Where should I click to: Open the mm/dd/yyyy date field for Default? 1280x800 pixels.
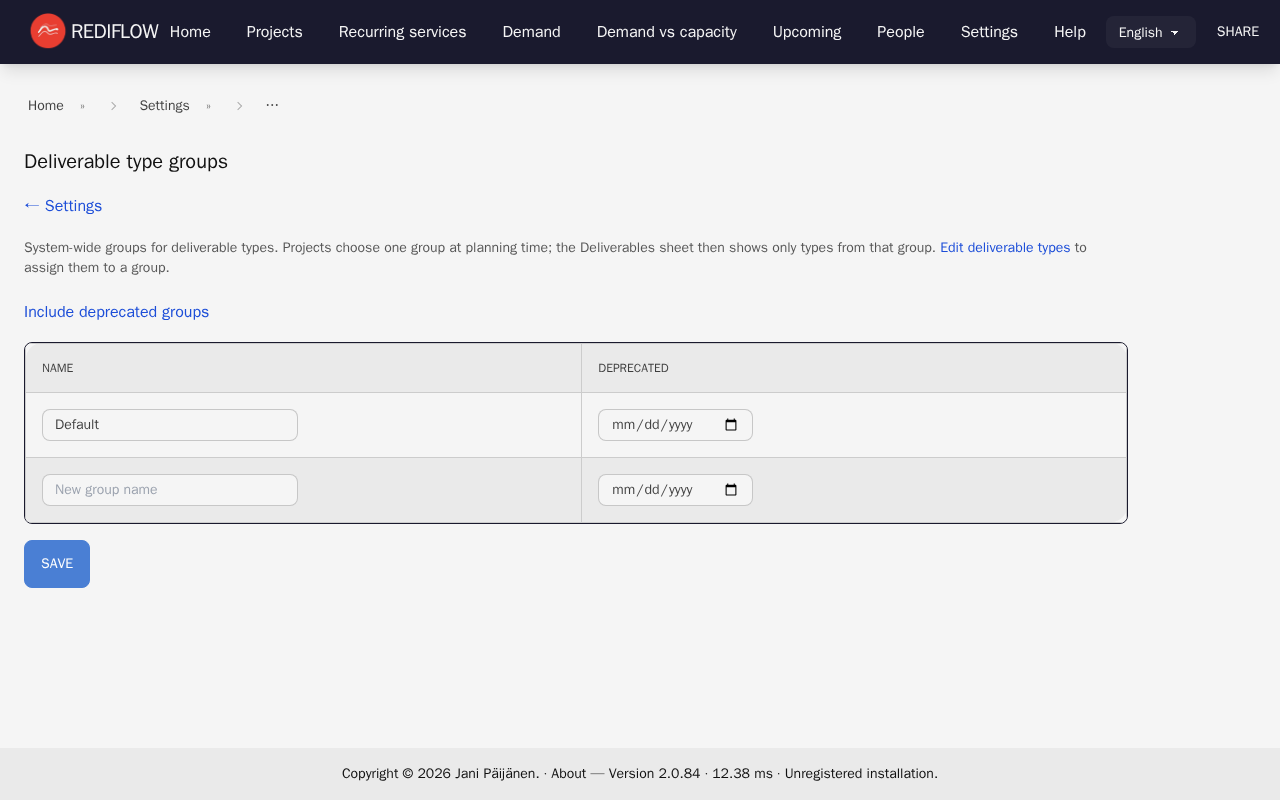pyautogui.click(x=660, y=424)
